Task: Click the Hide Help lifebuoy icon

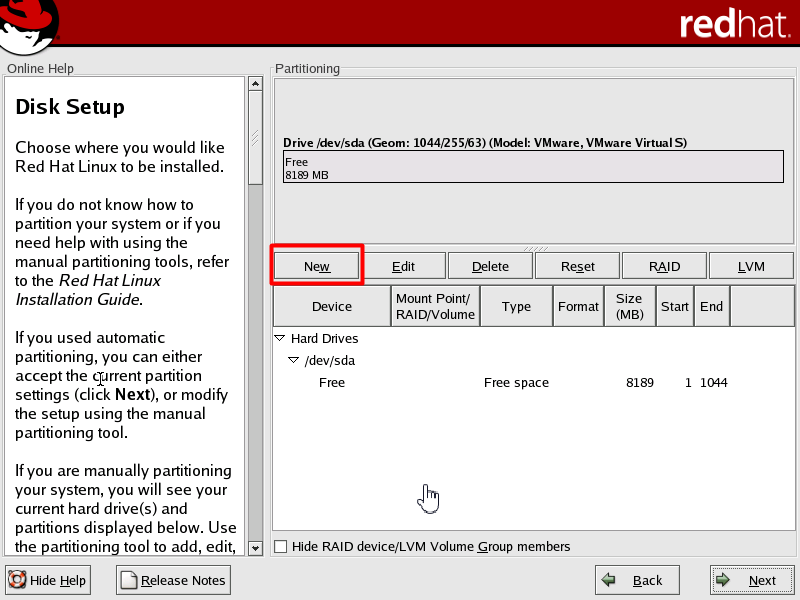Action: pos(17,580)
